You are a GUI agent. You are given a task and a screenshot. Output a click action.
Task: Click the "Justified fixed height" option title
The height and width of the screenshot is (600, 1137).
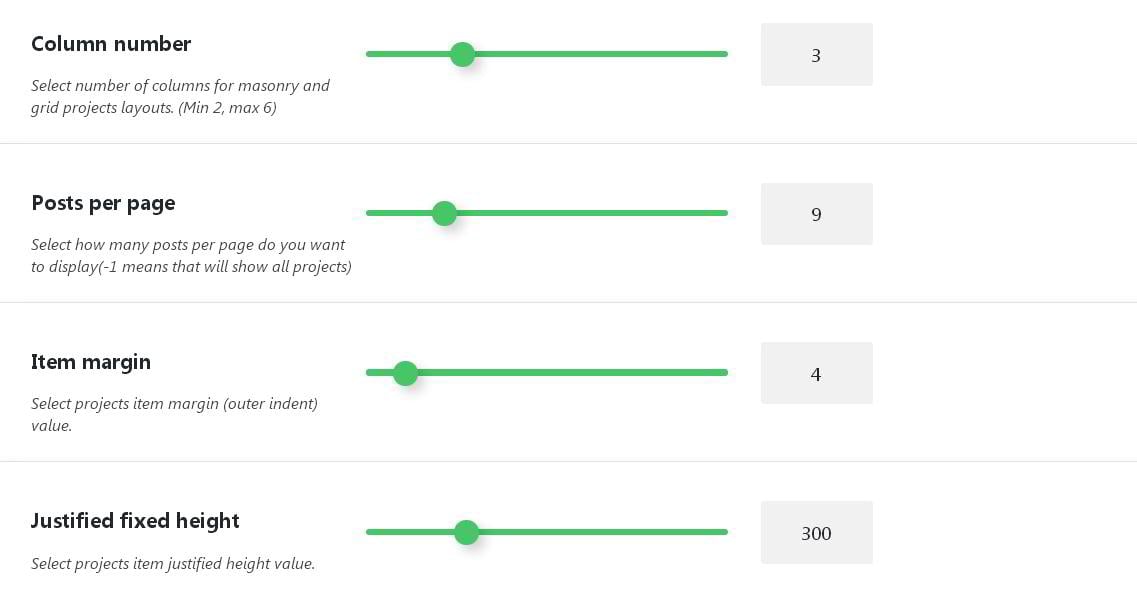(x=135, y=521)
